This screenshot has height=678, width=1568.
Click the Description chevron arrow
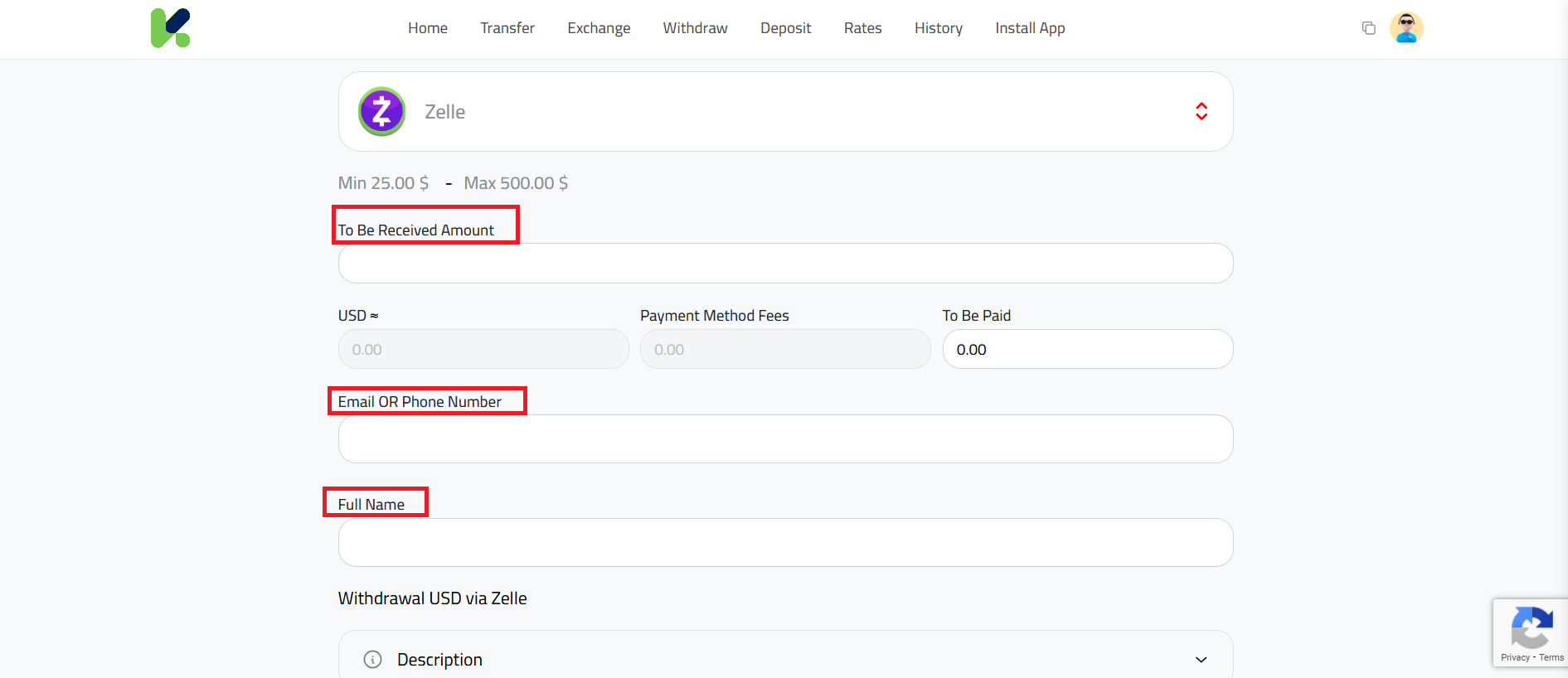pos(1201,660)
